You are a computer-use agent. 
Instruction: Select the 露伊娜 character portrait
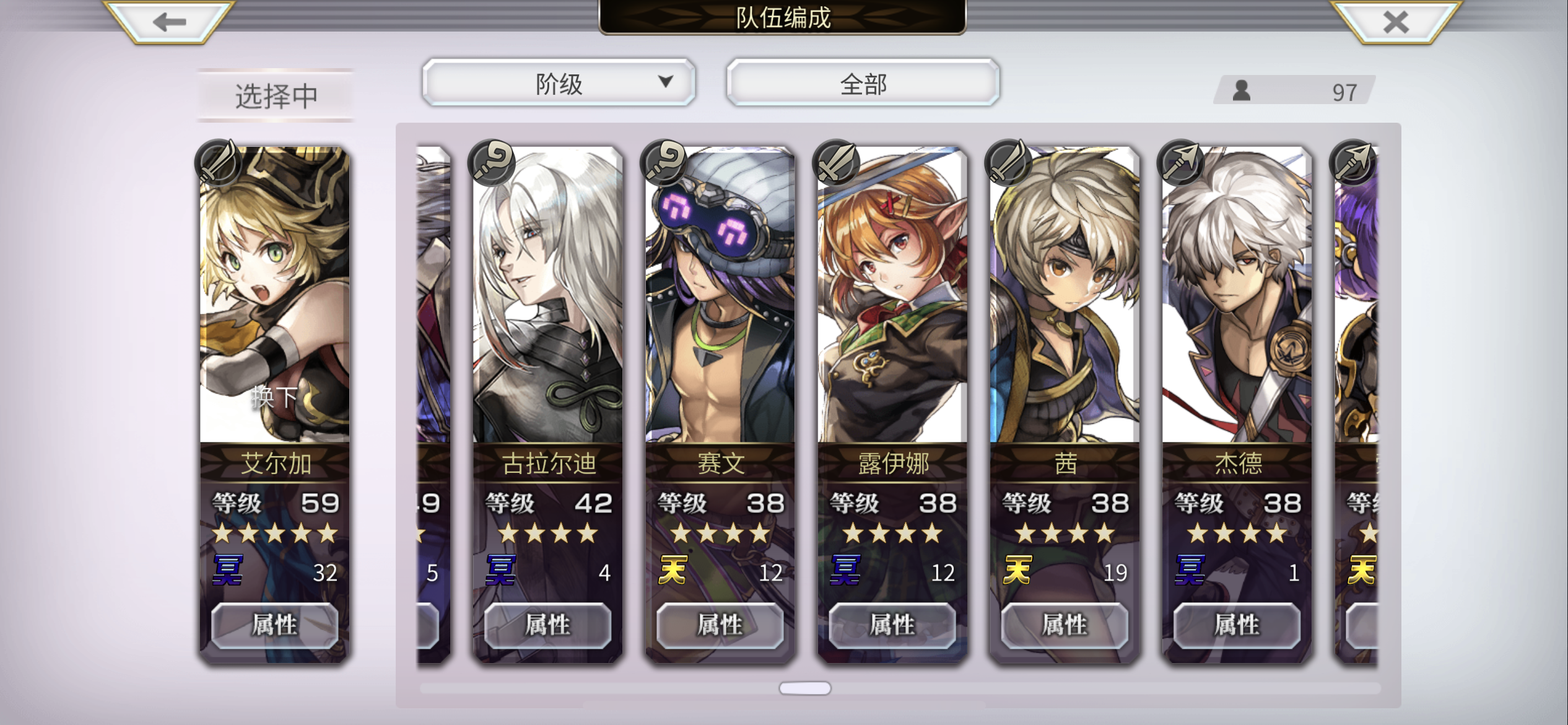[x=892, y=294]
